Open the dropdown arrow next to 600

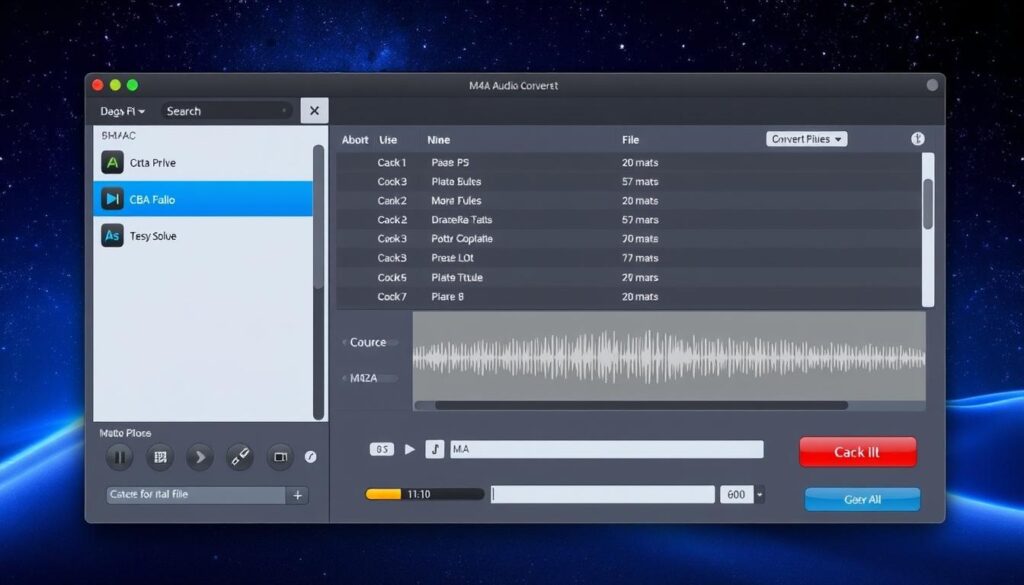pos(760,494)
